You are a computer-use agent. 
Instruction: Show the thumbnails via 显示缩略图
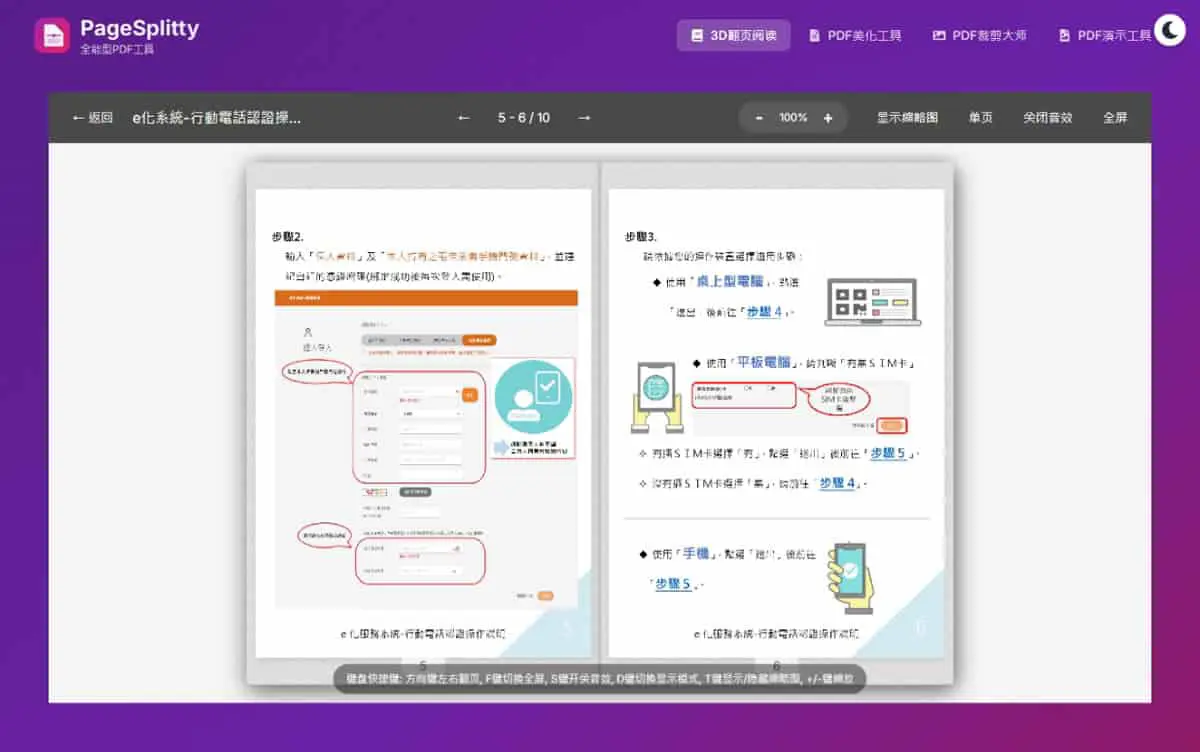[x=907, y=117]
